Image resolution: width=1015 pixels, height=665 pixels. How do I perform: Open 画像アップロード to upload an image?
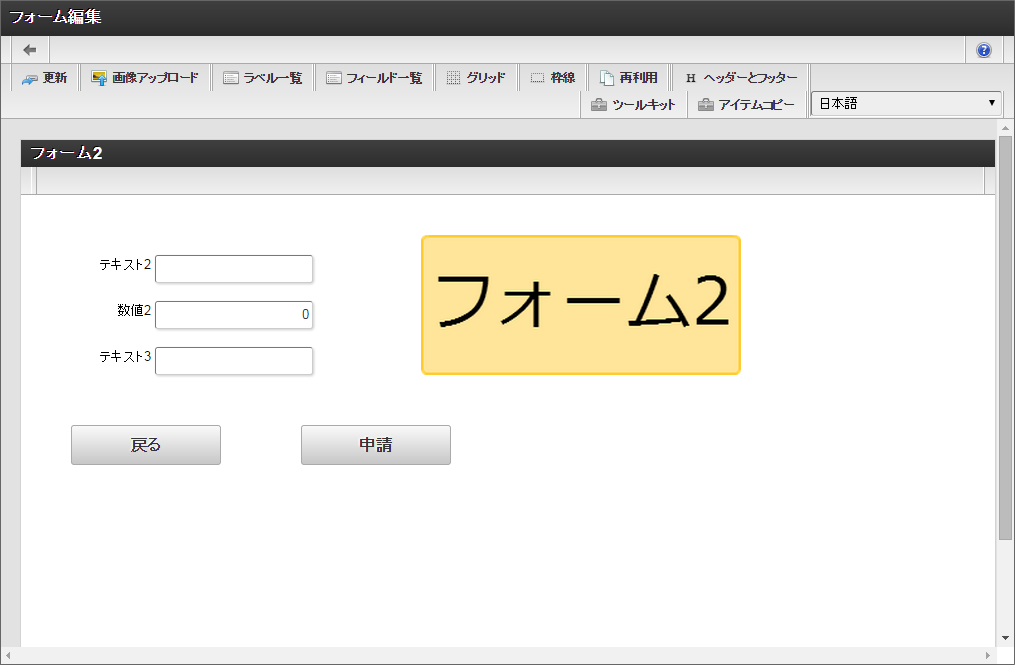pos(148,77)
